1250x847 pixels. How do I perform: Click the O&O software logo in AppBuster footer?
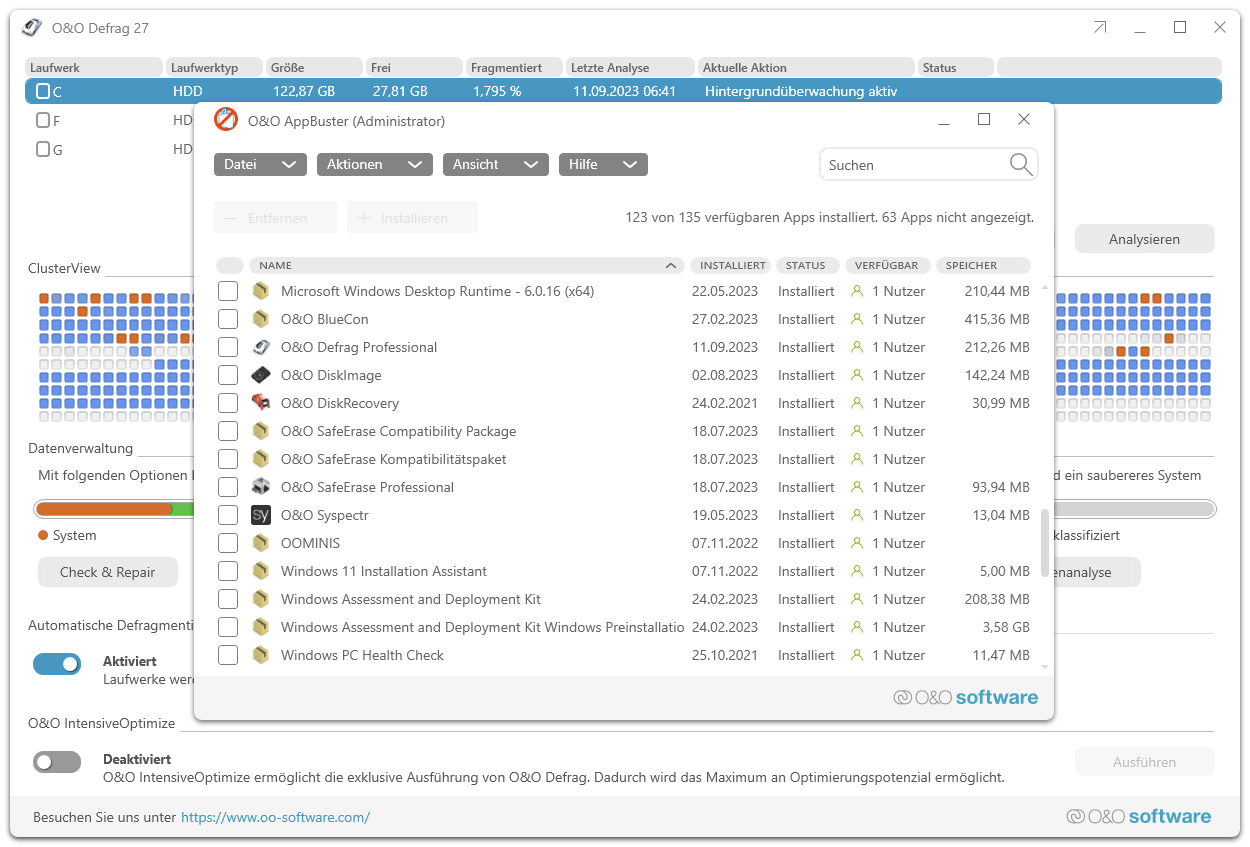966,697
